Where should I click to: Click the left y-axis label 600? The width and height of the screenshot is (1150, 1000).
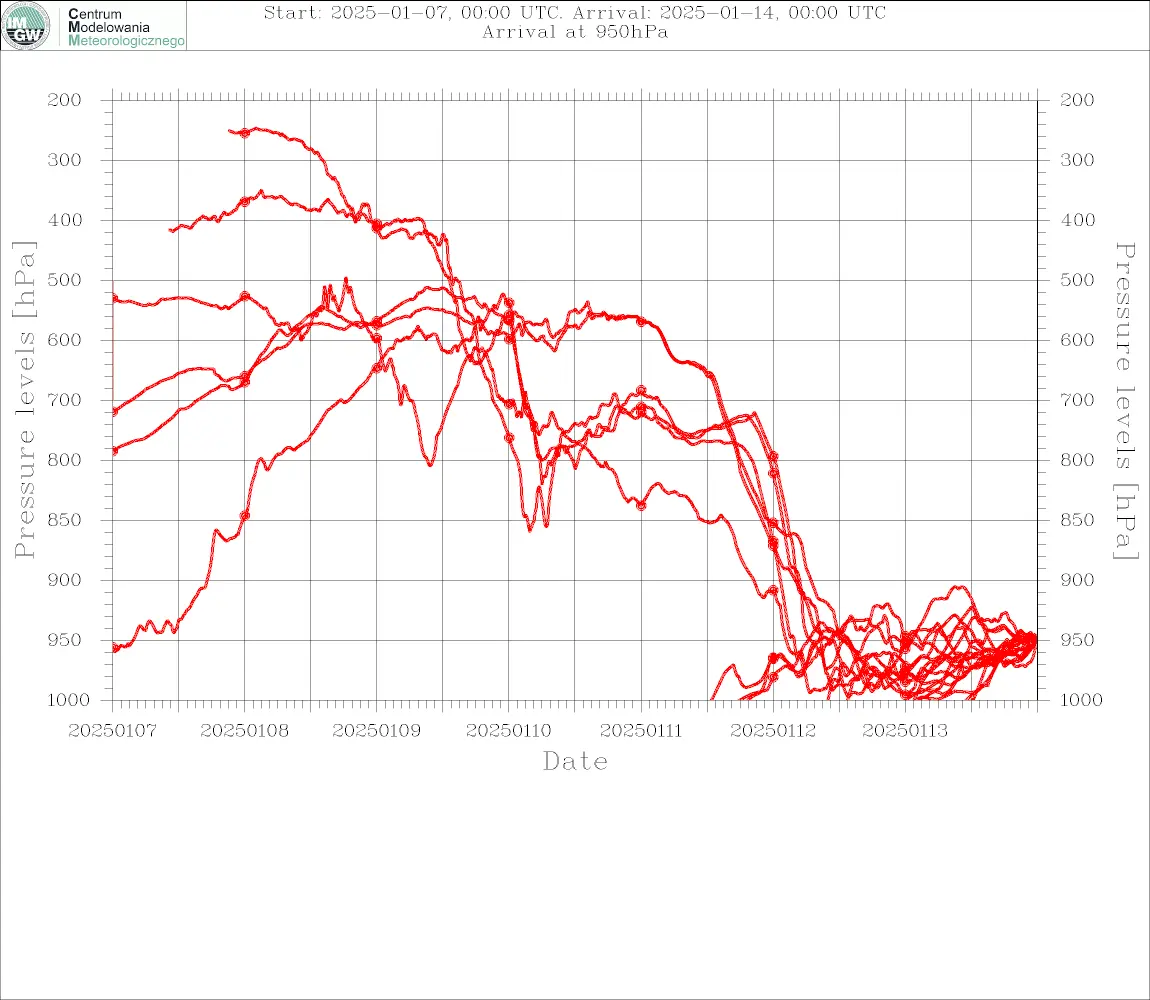click(65, 340)
